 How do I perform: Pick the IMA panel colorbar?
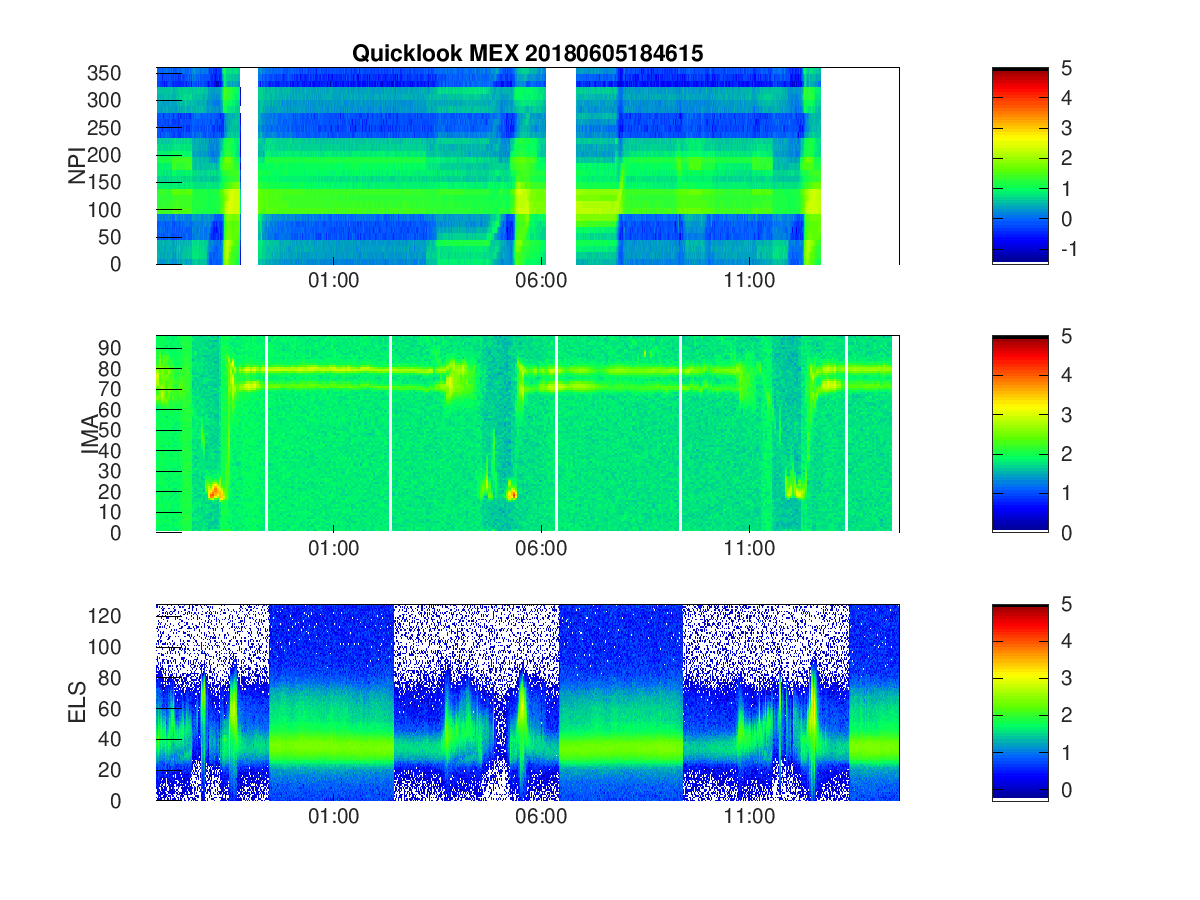[x=1020, y=434]
